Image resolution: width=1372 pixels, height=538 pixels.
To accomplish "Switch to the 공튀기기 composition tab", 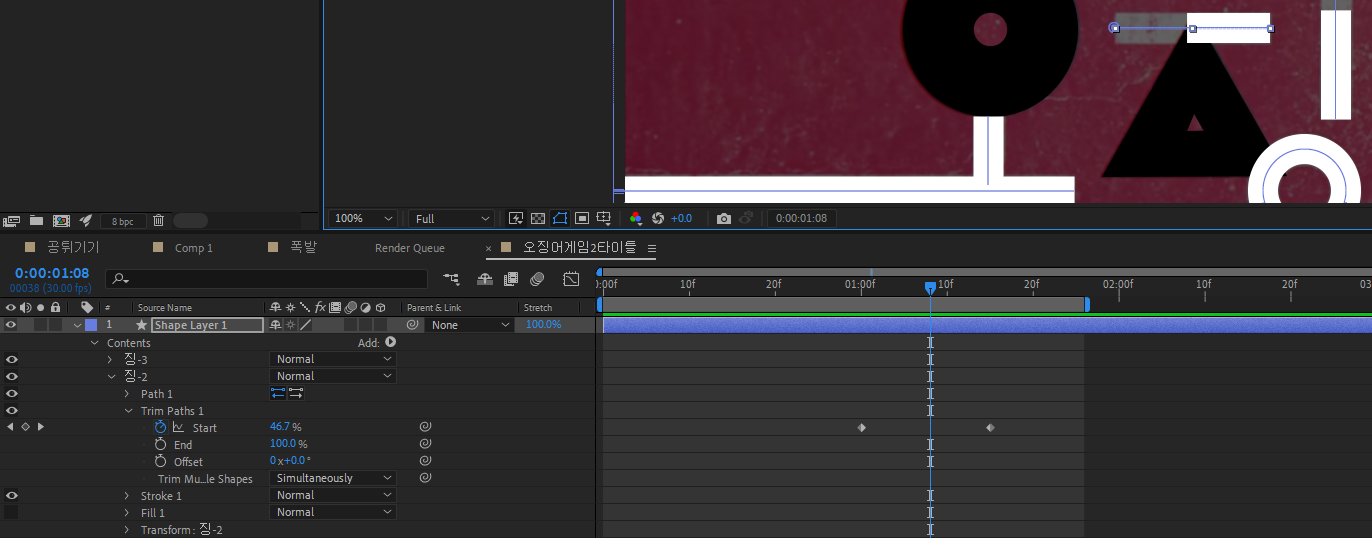I will [x=74, y=247].
